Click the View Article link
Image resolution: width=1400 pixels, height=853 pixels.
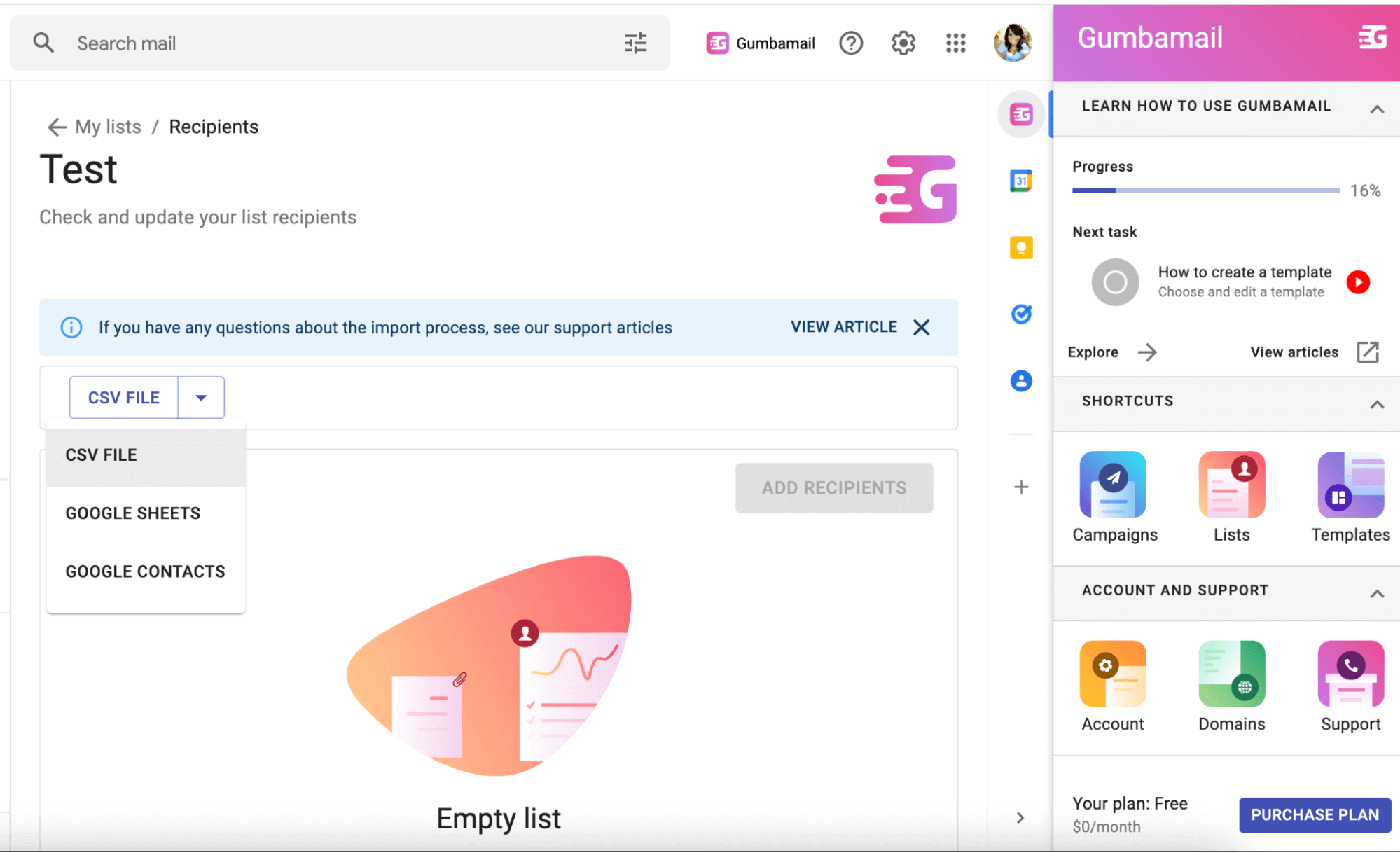click(x=843, y=327)
